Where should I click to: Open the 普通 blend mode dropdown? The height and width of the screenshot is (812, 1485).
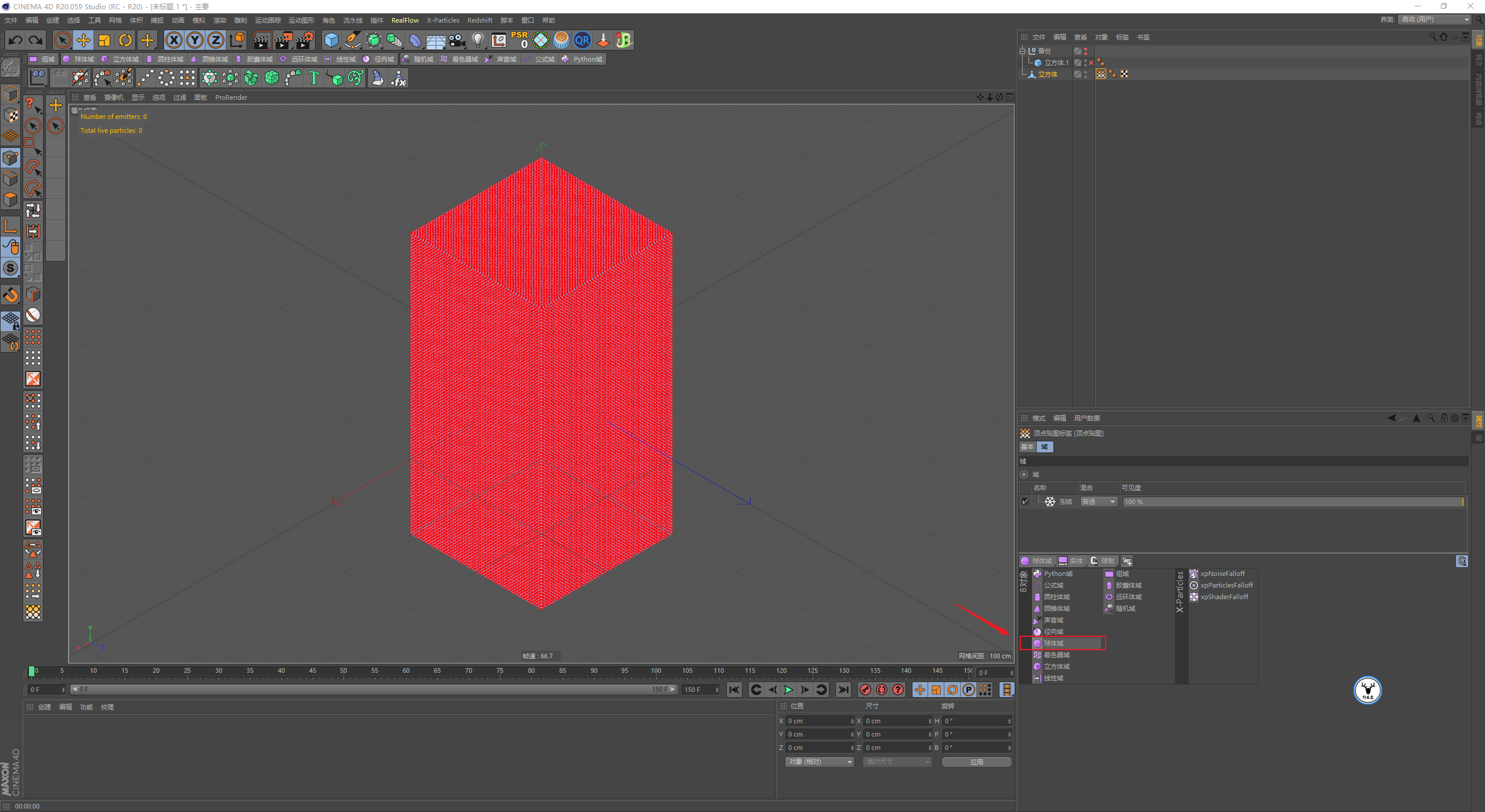[1099, 502]
